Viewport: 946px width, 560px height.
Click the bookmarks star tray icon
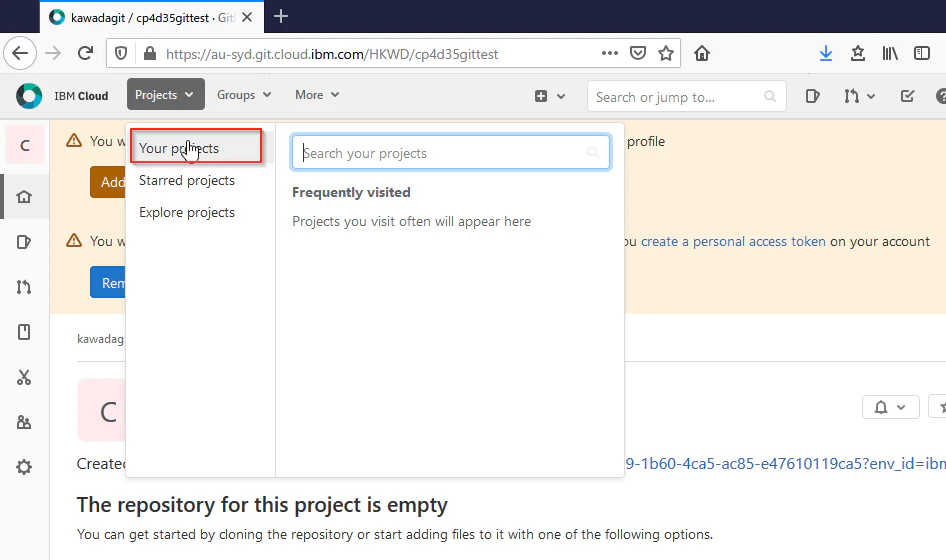pos(857,54)
